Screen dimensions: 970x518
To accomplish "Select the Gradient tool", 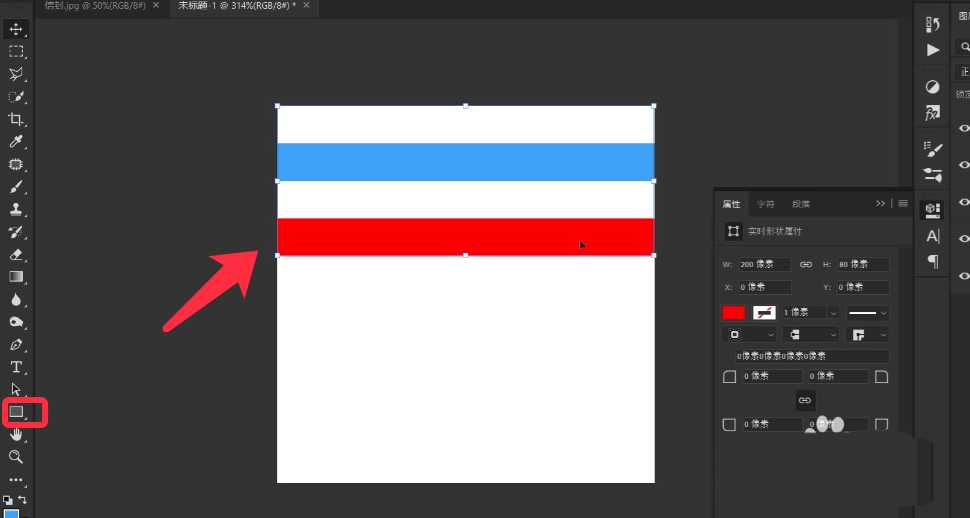I will 16,277.
